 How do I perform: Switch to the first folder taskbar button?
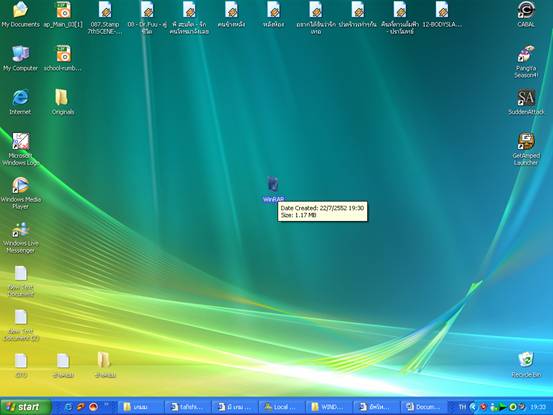tap(140, 407)
